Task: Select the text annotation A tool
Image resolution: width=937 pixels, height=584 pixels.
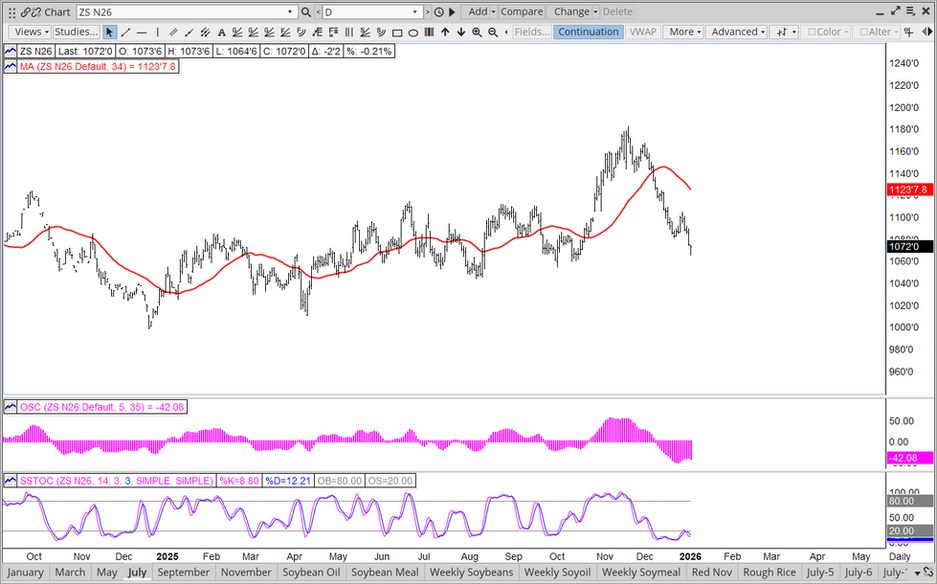Action: click(221, 32)
